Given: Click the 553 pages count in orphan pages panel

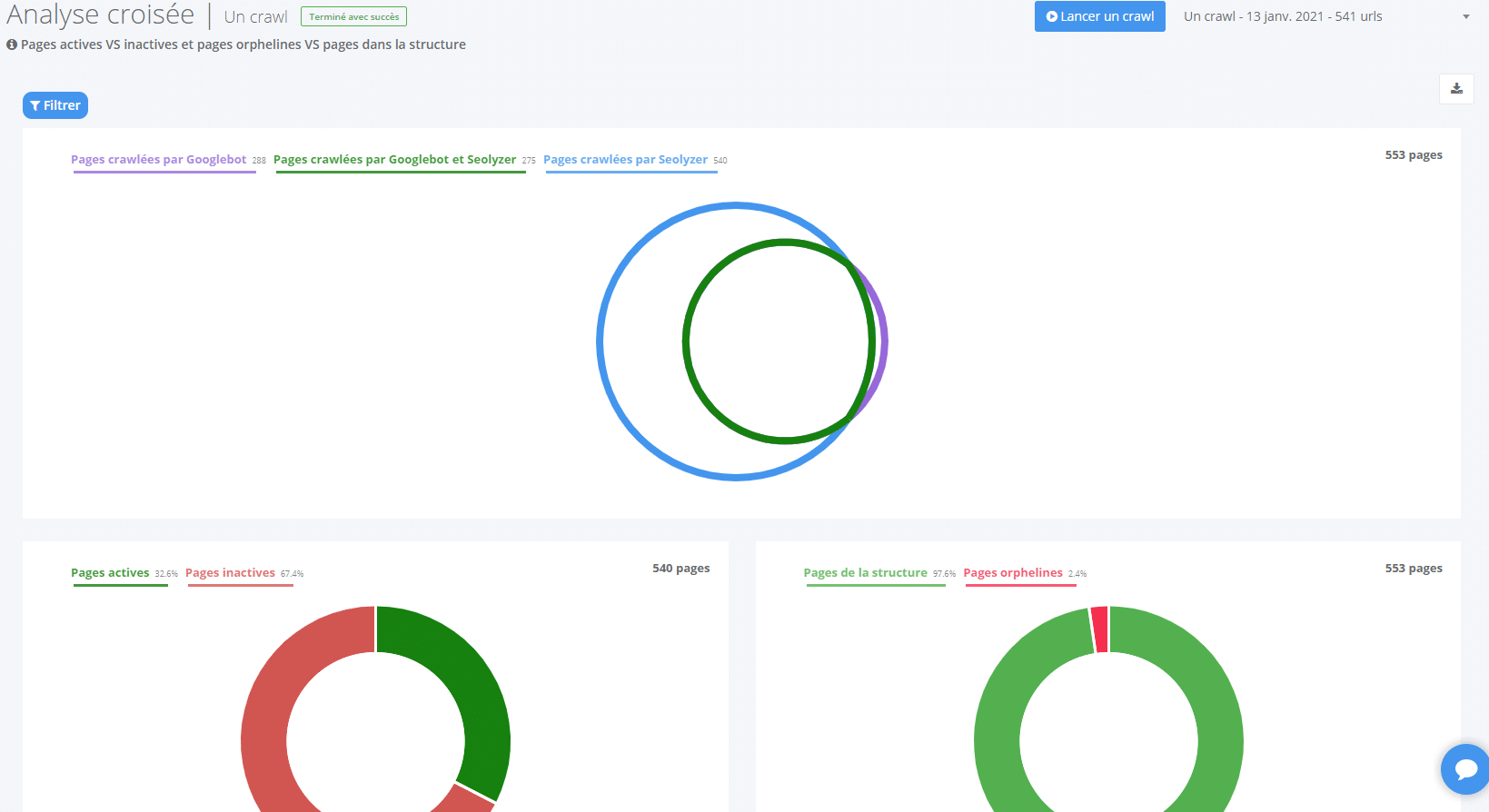Looking at the screenshot, I should tap(1414, 569).
